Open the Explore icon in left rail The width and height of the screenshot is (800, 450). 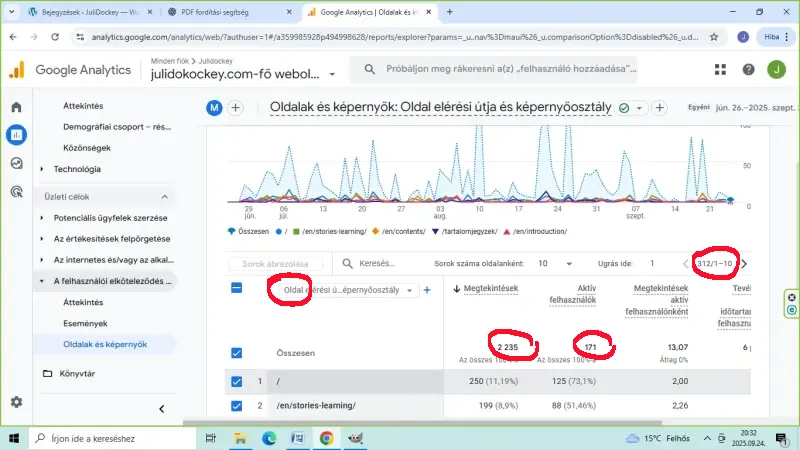click(16, 163)
